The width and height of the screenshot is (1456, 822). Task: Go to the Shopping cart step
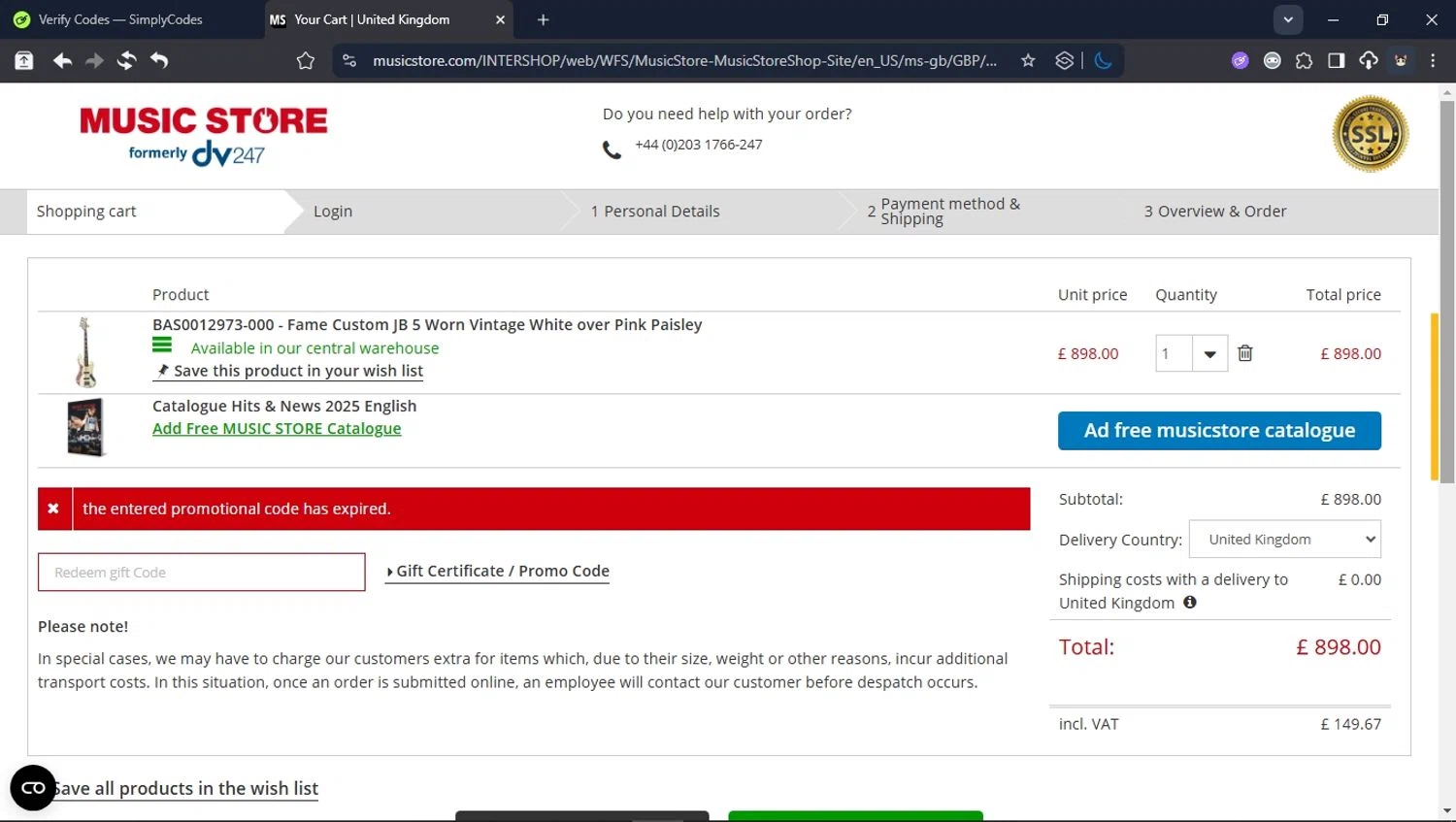(x=86, y=212)
